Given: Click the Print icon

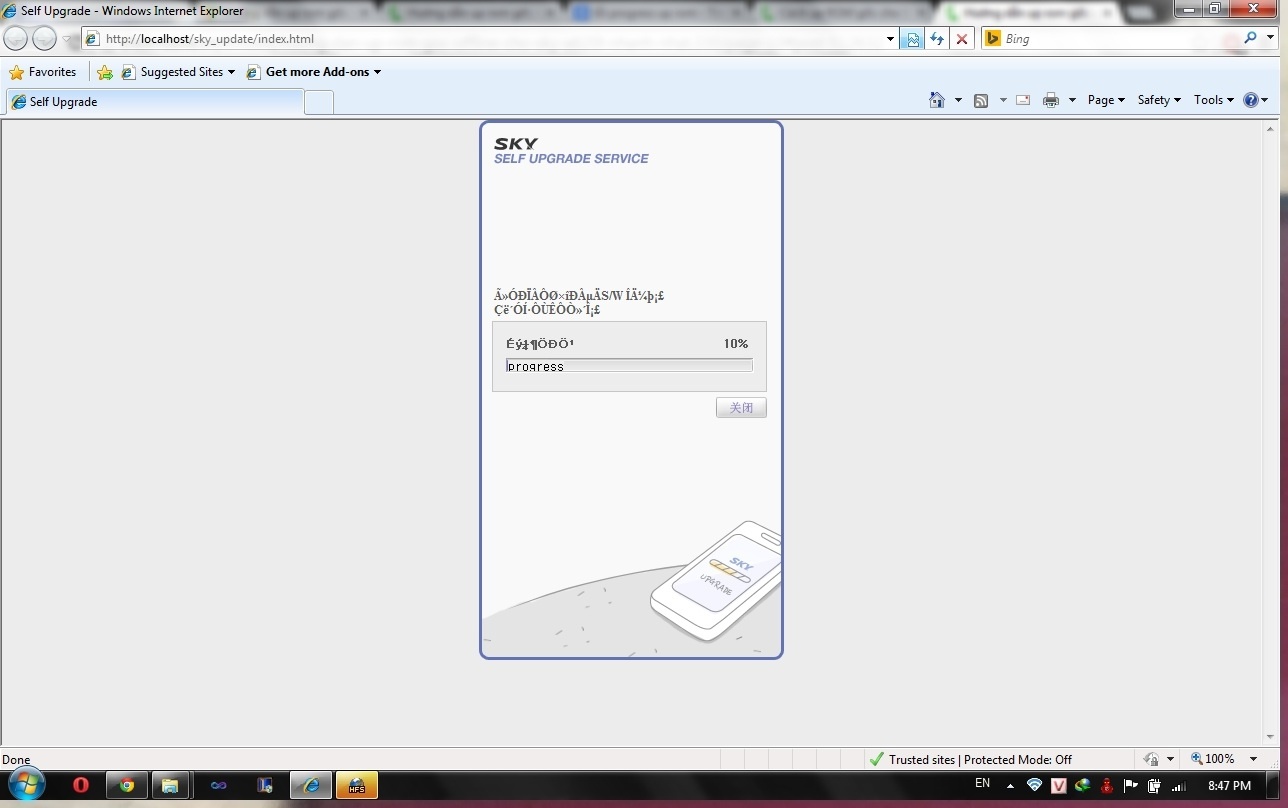Looking at the screenshot, I should (1050, 100).
